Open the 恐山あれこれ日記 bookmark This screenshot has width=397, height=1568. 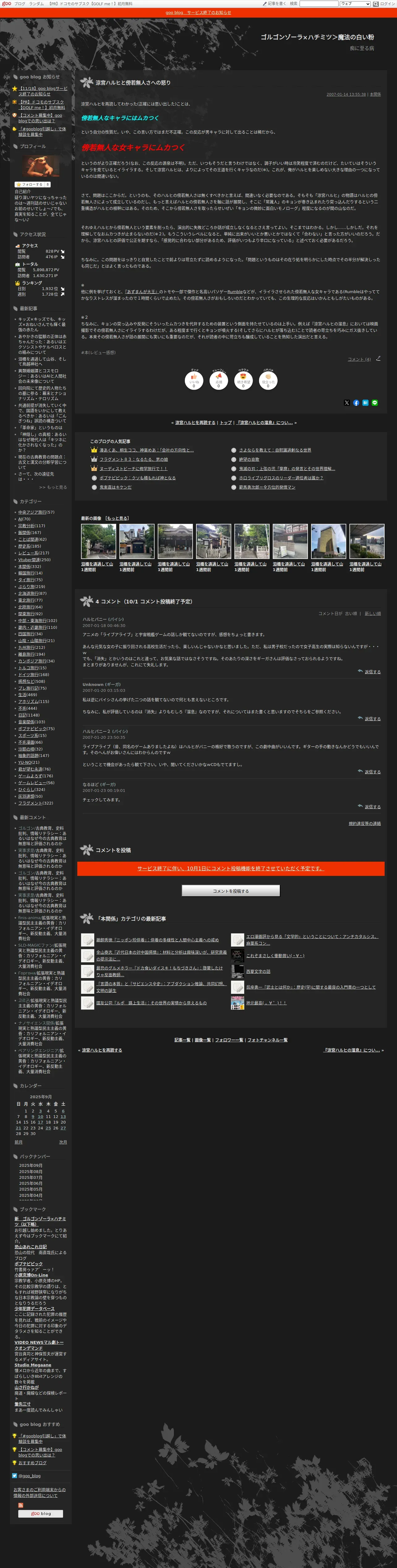[x=31, y=1246]
